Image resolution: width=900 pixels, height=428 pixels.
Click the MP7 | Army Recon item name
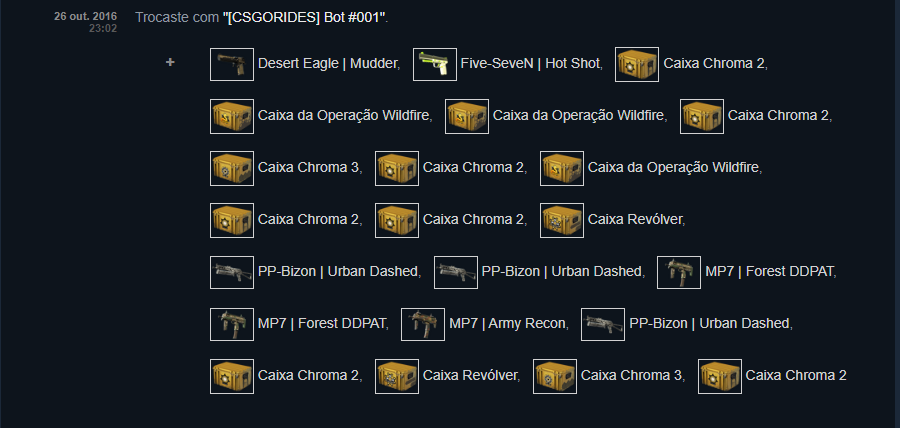507,324
